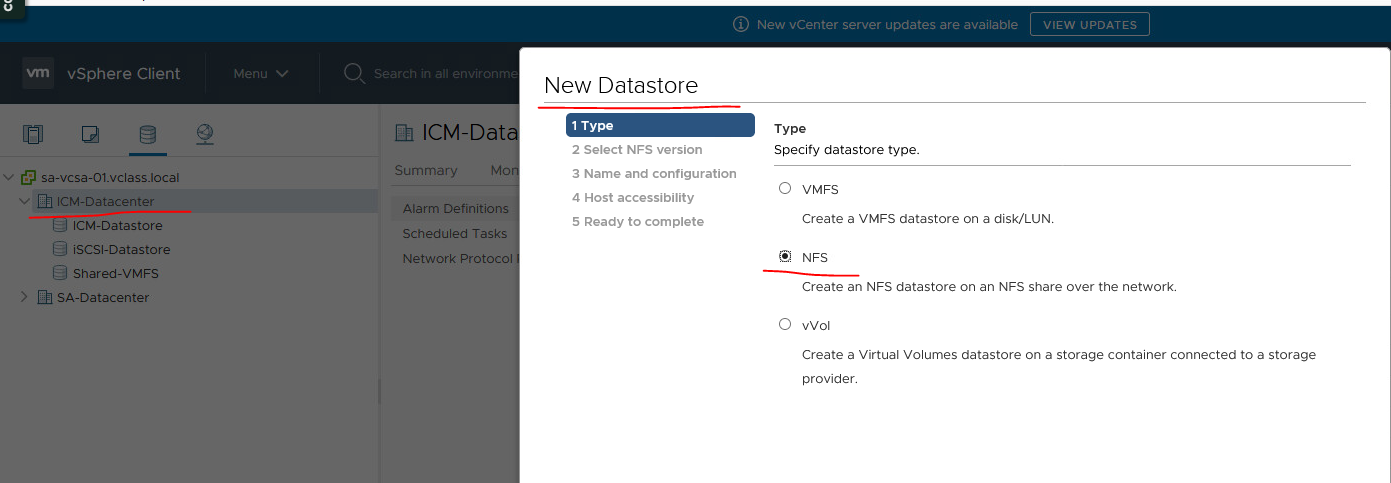Select Shared-VMFS in the tree
Image resolution: width=1391 pixels, height=483 pixels.
point(116,273)
